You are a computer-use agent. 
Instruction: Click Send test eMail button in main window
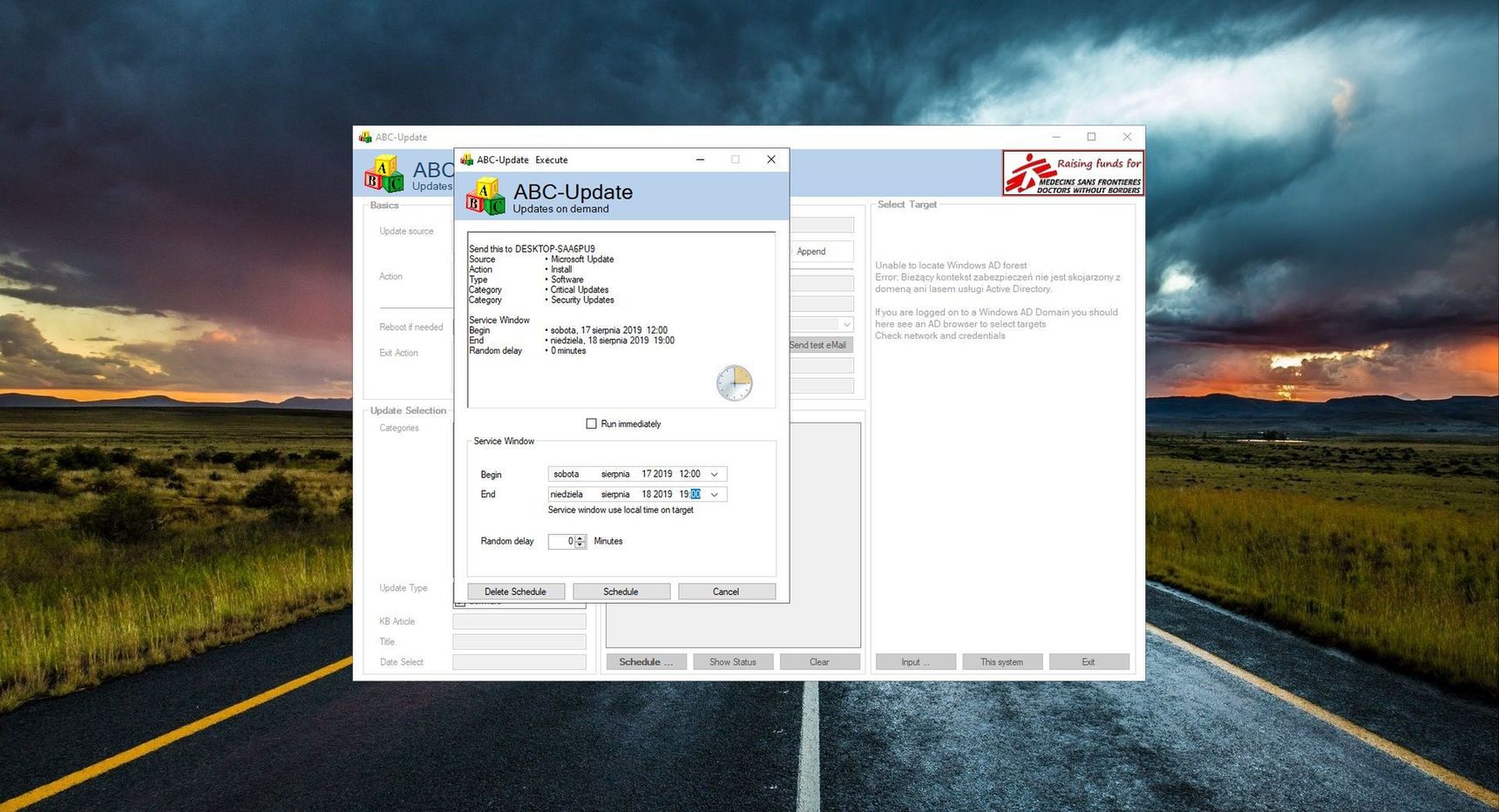[x=819, y=345]
